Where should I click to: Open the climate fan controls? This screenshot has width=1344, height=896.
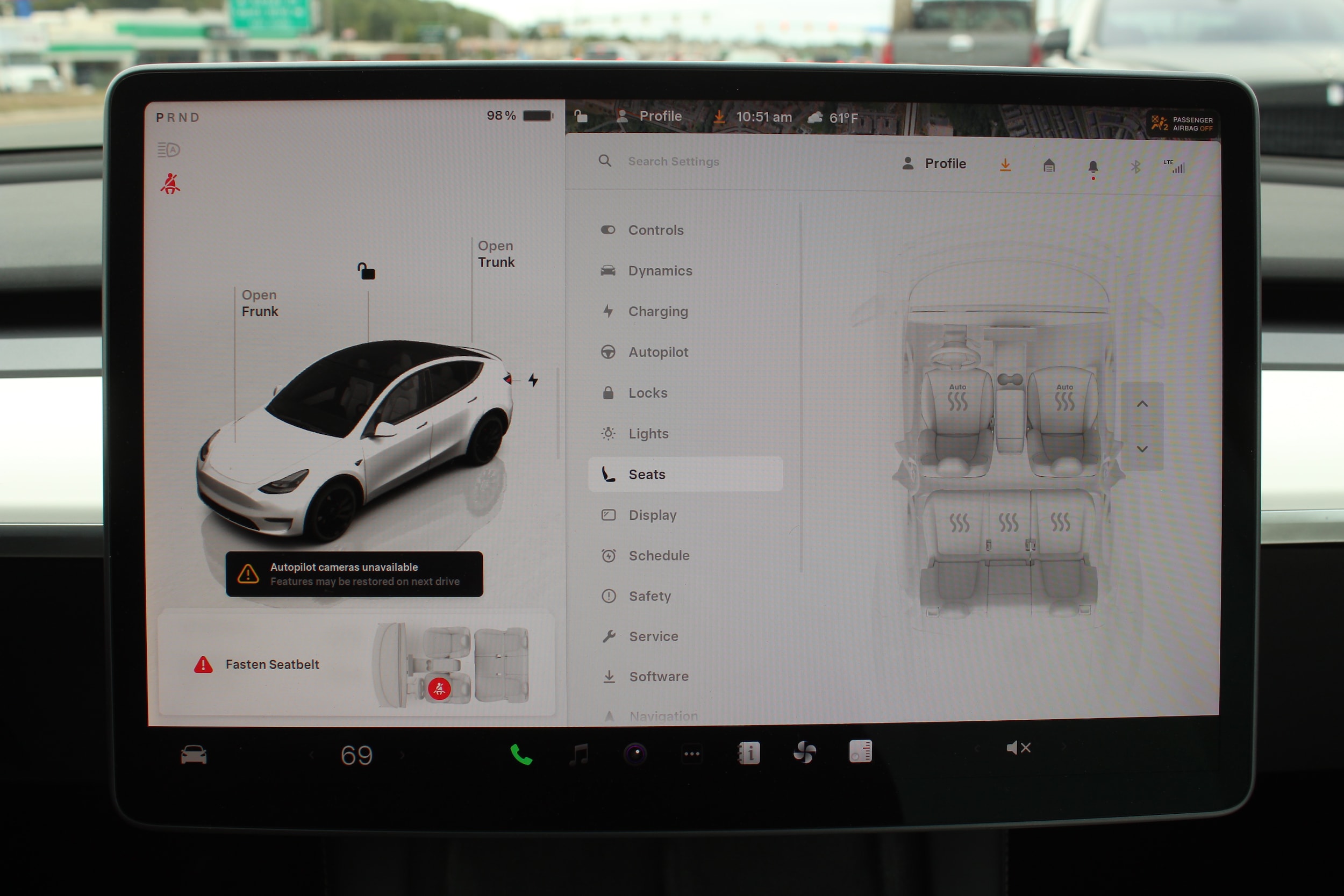(x=805, y=752)
